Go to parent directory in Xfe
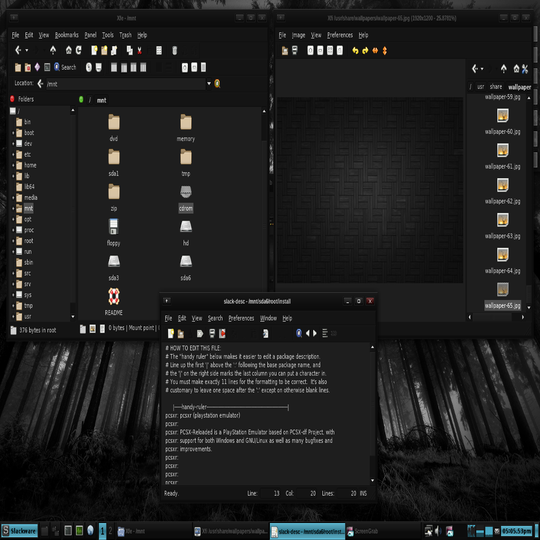 tap(53, 50)
